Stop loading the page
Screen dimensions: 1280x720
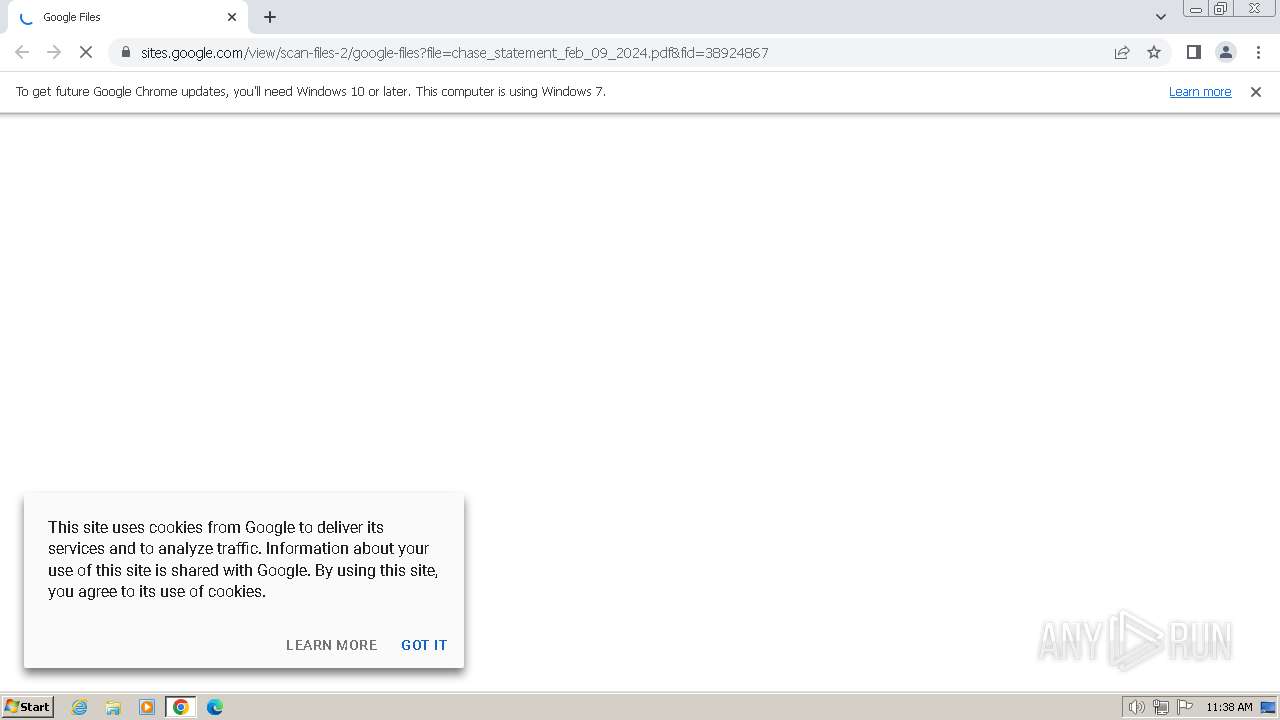coord(86,52)
